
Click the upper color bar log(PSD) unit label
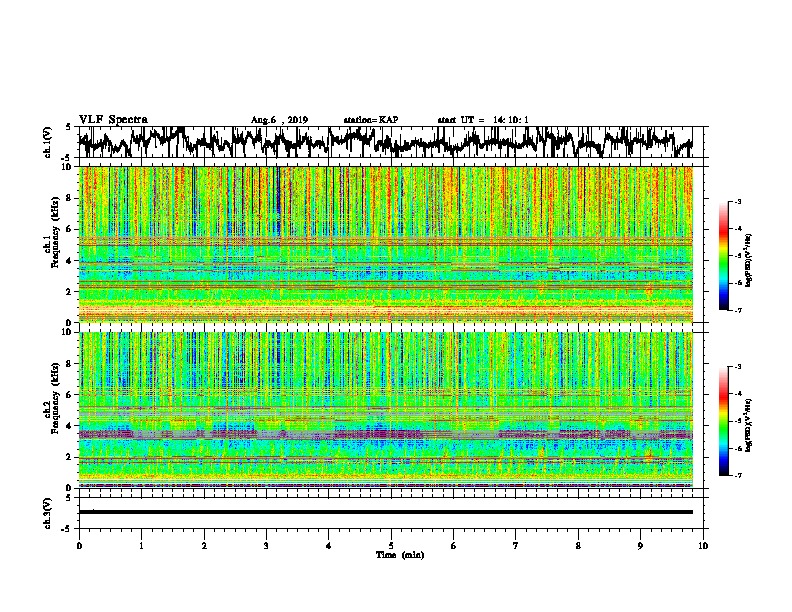pos(748,261)
